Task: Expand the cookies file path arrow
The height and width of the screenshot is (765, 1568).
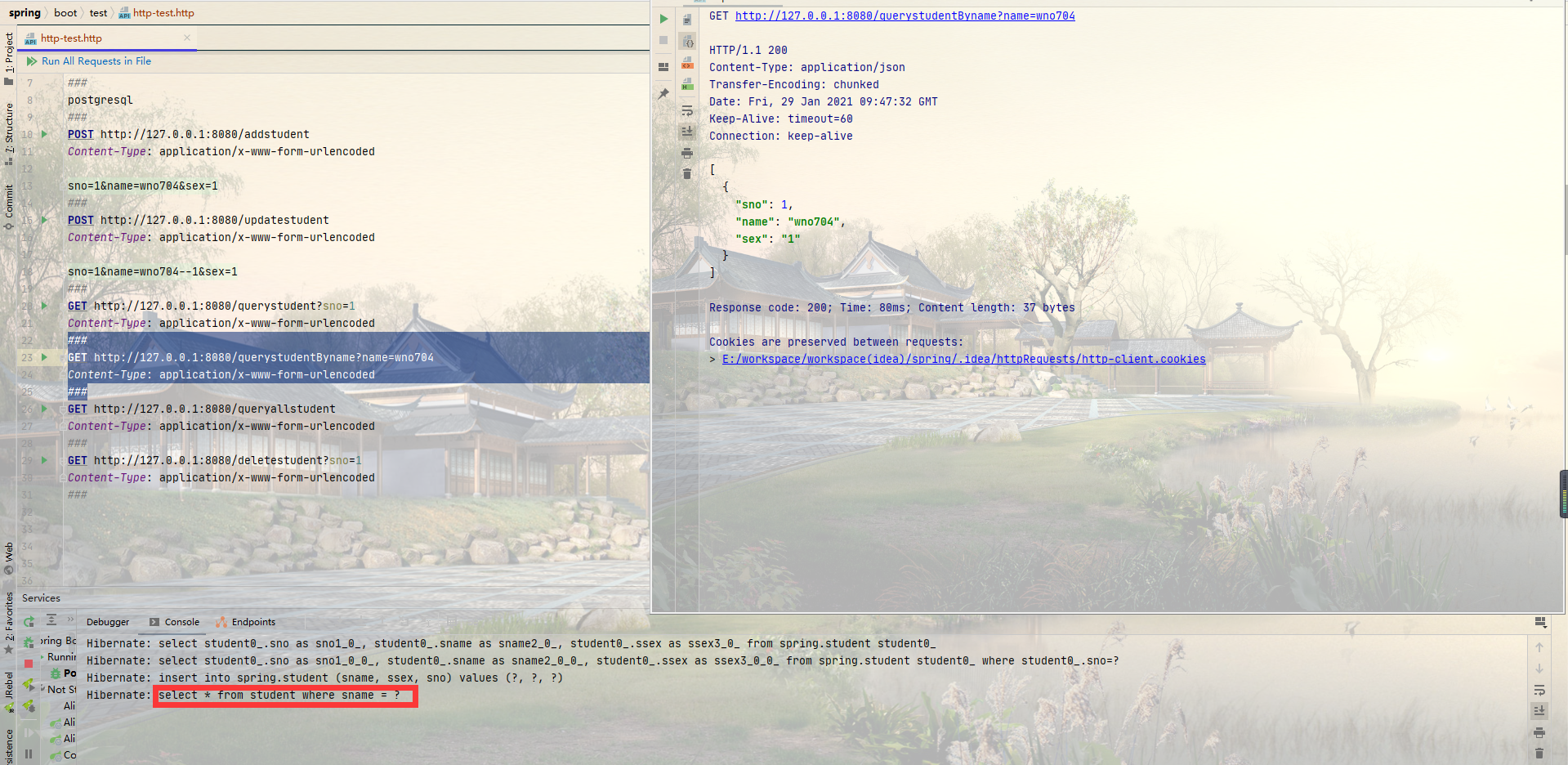Action: (x=713, y=359)
